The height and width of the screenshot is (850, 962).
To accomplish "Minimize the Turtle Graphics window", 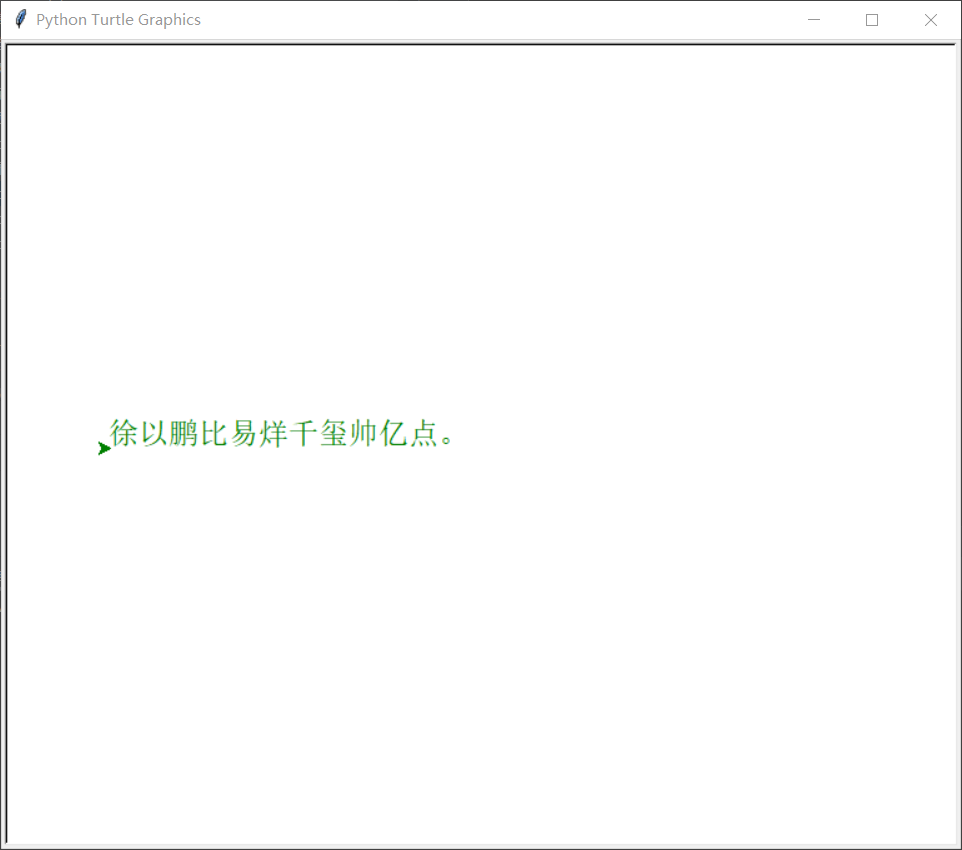I will tap(813, 19).
